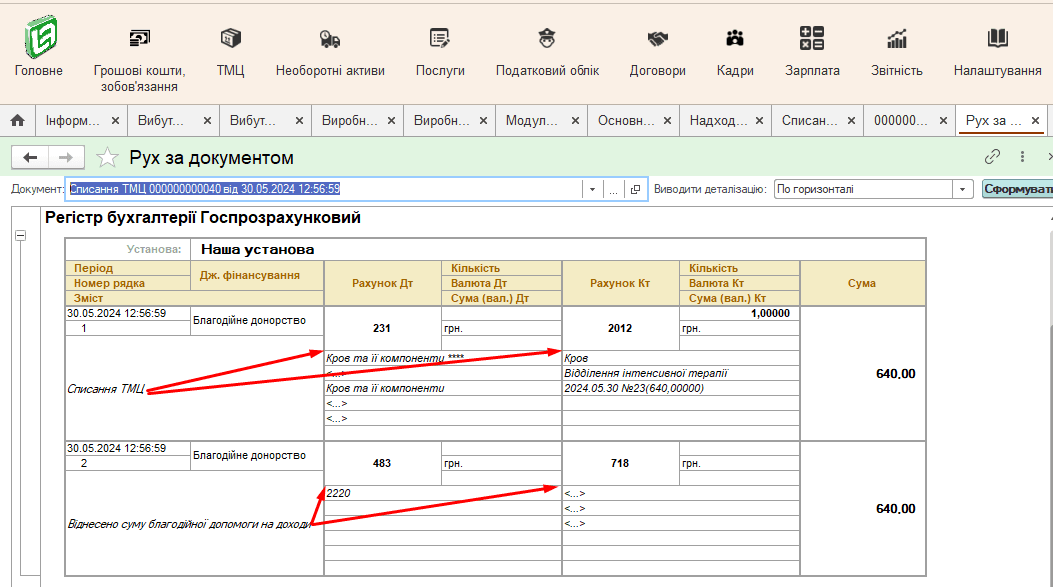Open Необоротні активи section
1053x587 pixels.
[x=330, y=39]
